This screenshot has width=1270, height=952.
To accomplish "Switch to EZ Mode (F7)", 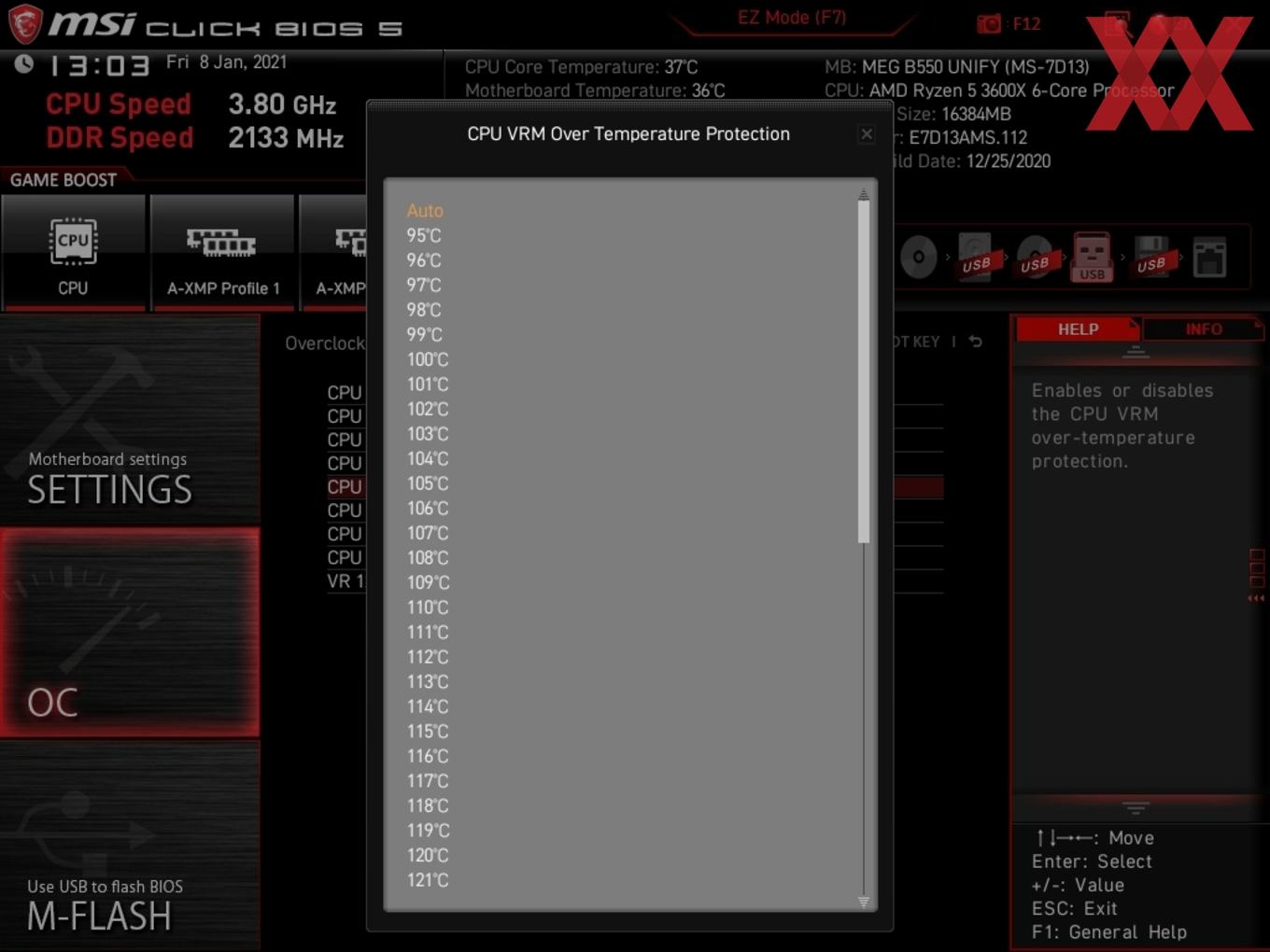I will 792,18.
